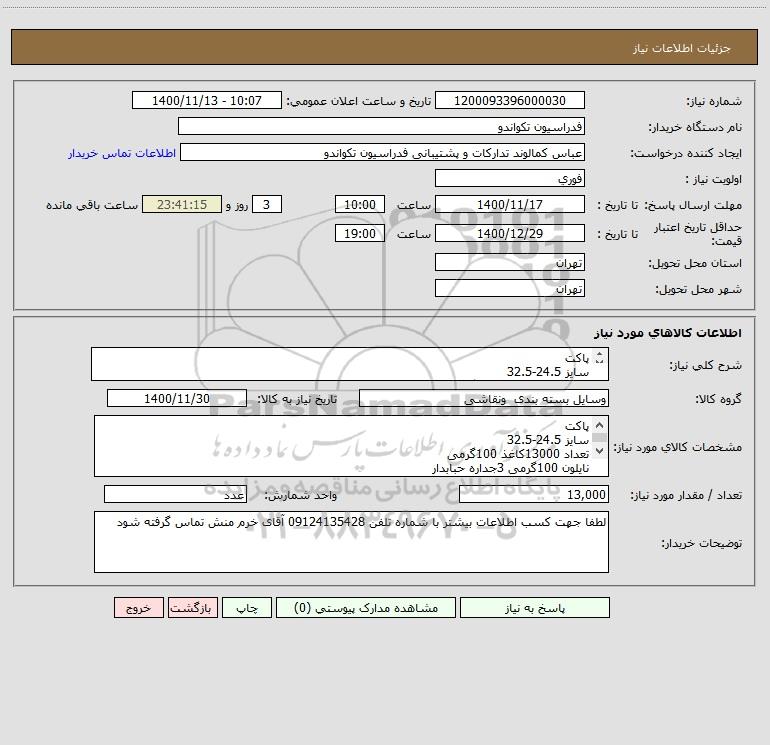
Task: Click the شماره نیاز label
Action: tap(714, 101)
